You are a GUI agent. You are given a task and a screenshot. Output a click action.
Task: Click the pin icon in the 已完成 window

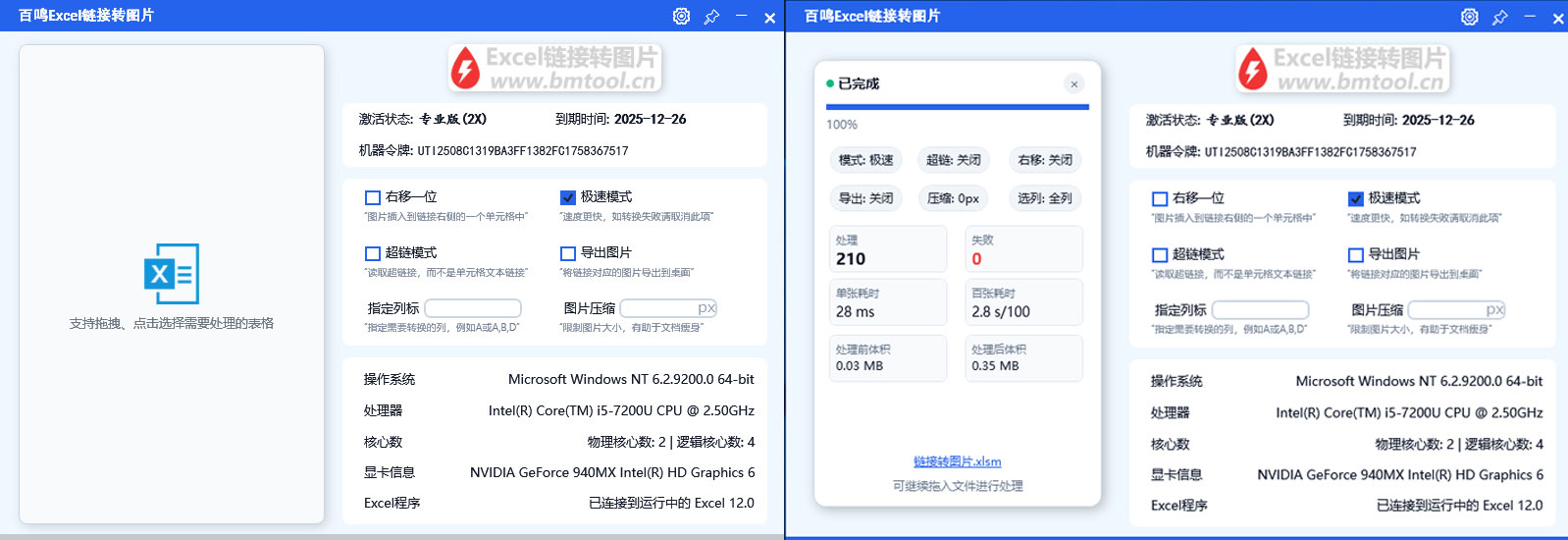(x=1499, y=18)
